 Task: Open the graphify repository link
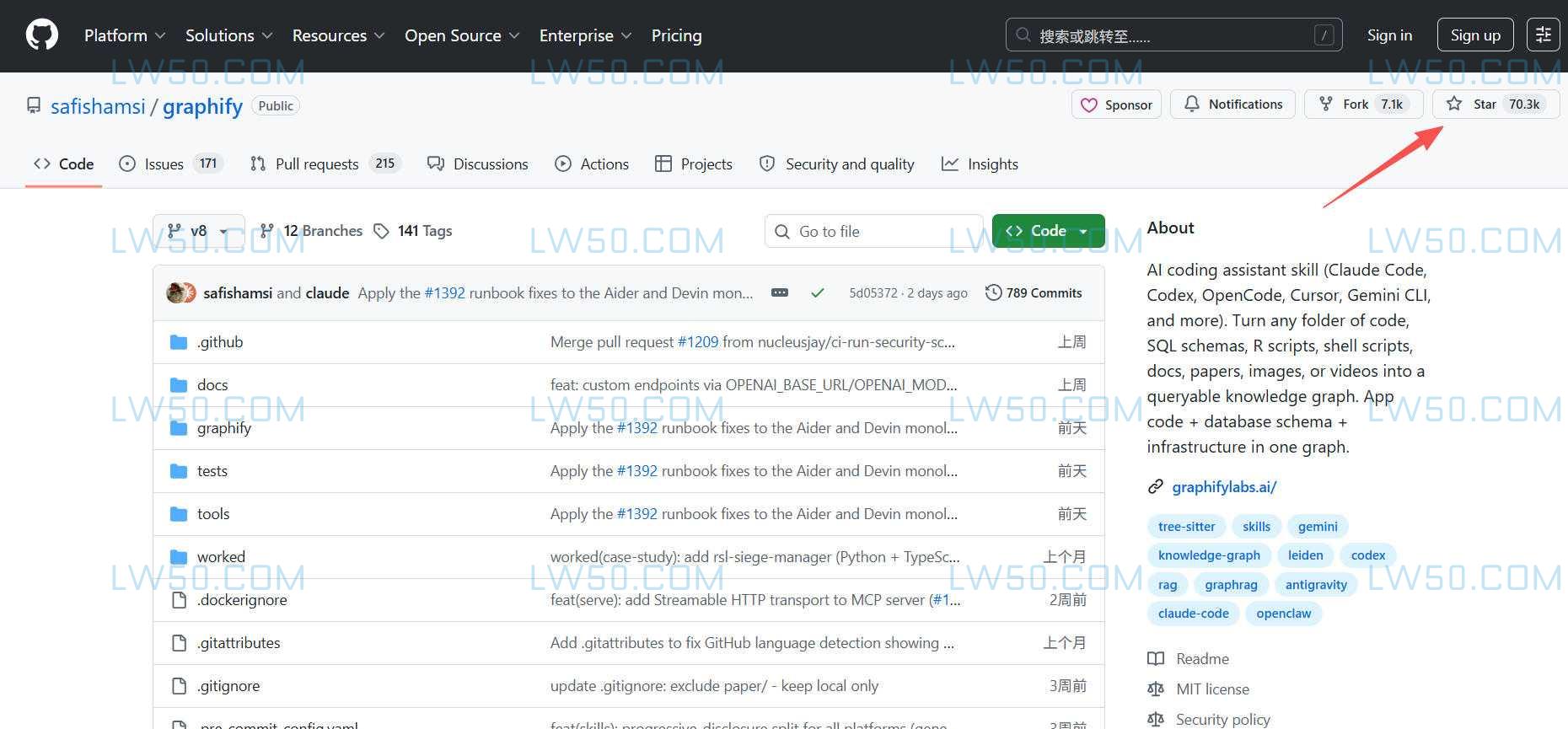202,106
